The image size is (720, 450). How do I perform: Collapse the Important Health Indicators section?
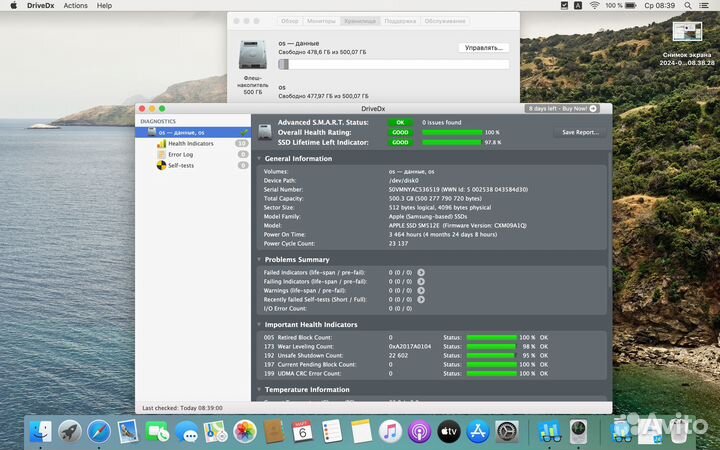[259, 324]
